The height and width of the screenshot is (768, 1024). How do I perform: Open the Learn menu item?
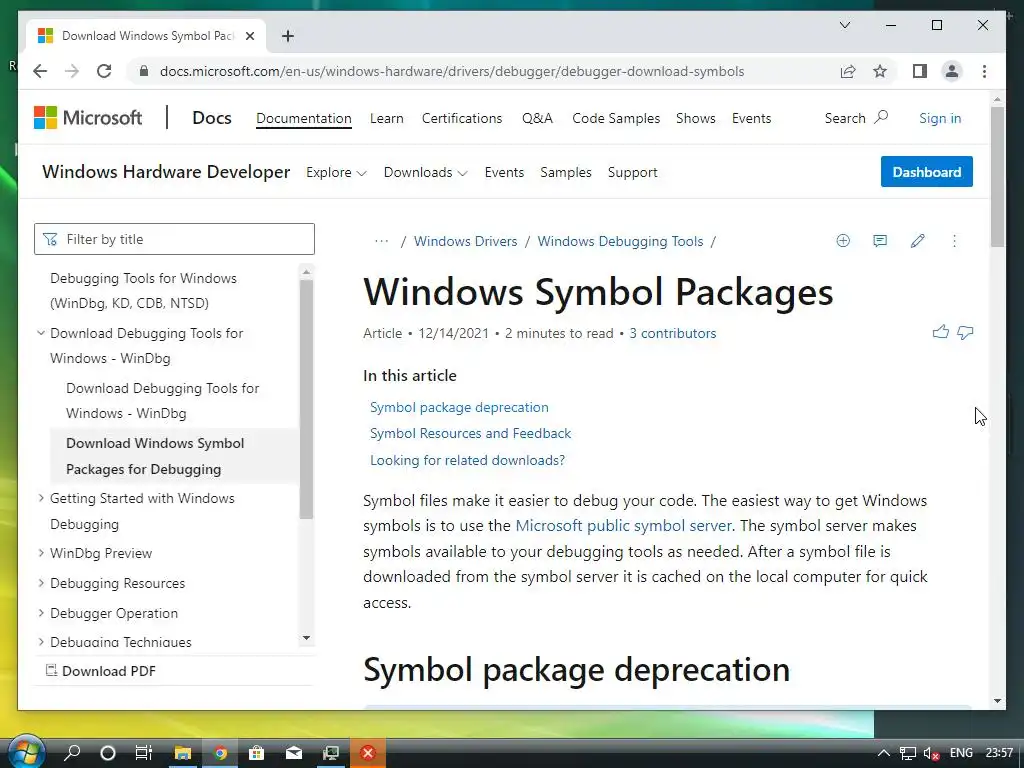pos(387,118)
